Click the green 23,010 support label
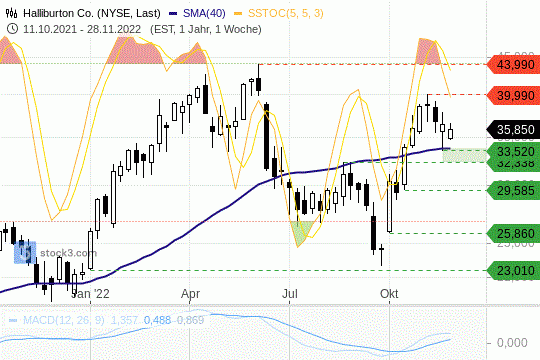Screen dimensions: 540x360 coord(513,270)
